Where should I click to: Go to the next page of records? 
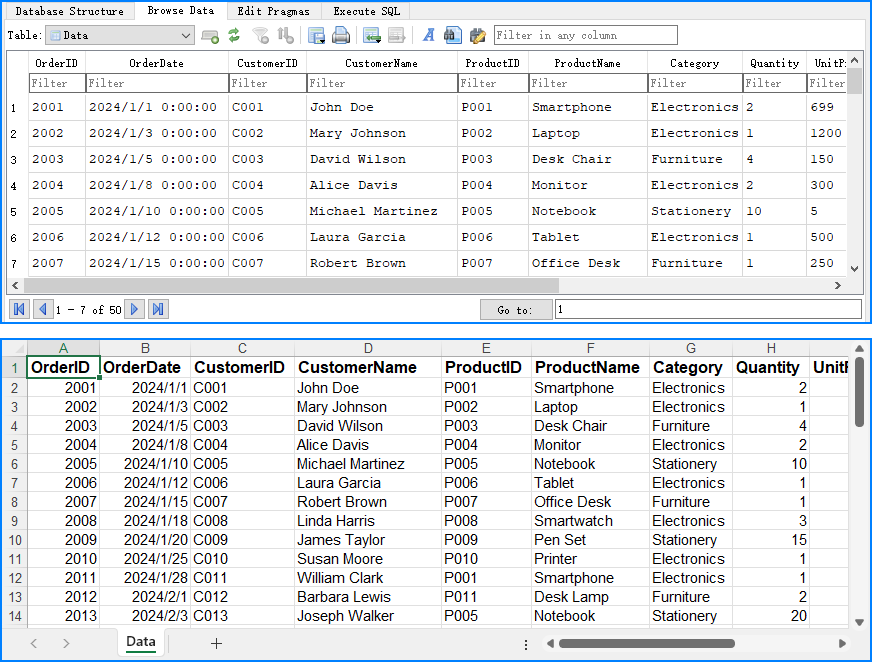coord(135,309)
